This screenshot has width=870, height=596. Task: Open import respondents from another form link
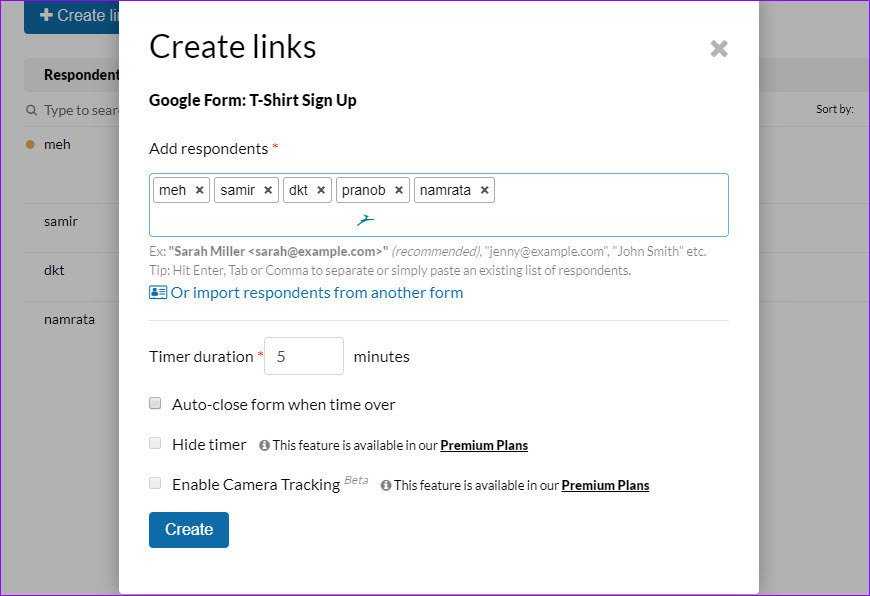[317, 293]
